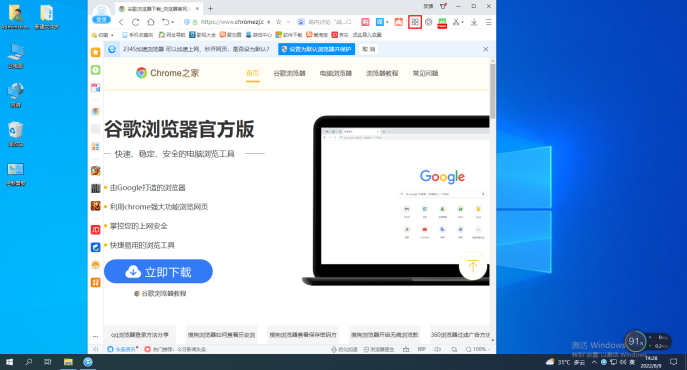Open the red JD sidebar icon
The height and width of the screenshot is (370, 687).
pyautogui.click(x=96, y=230)
